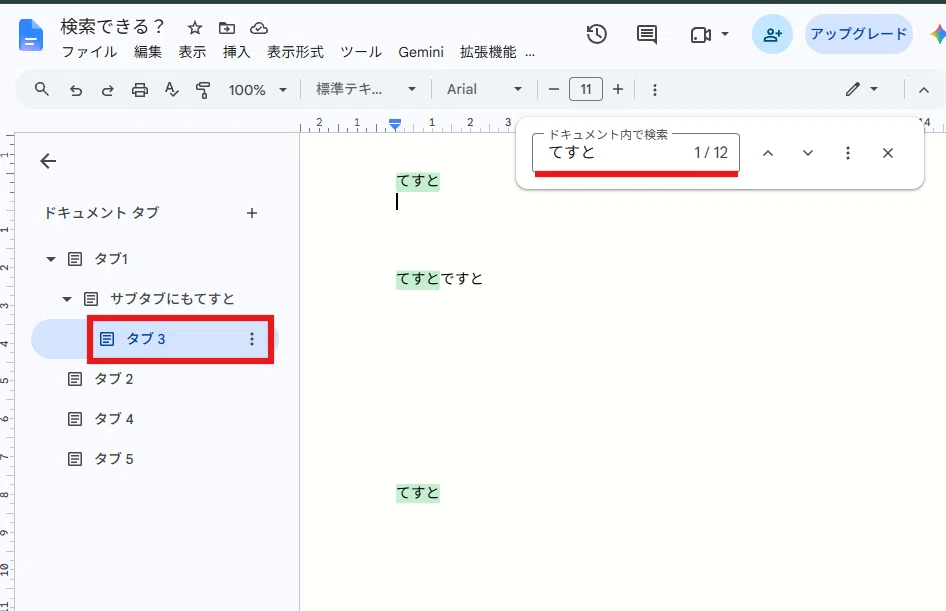Start a video meeting camera icon
Screen dimensions: 946x611
pyautogui.click(x=700, y=35)
